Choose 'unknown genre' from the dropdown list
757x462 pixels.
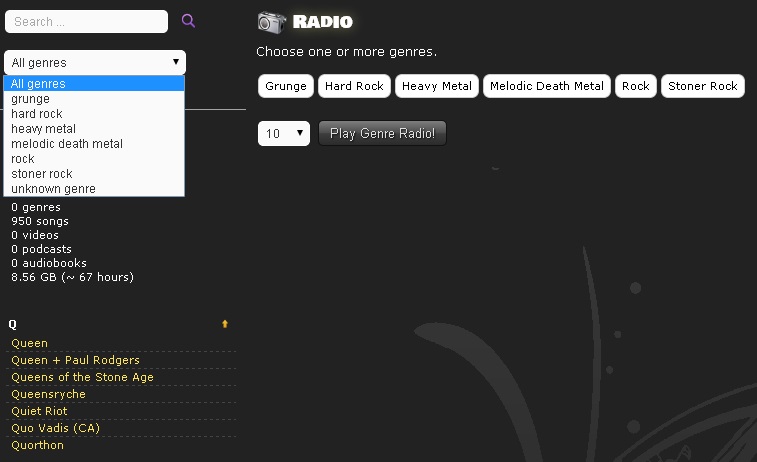pos(53,189)
